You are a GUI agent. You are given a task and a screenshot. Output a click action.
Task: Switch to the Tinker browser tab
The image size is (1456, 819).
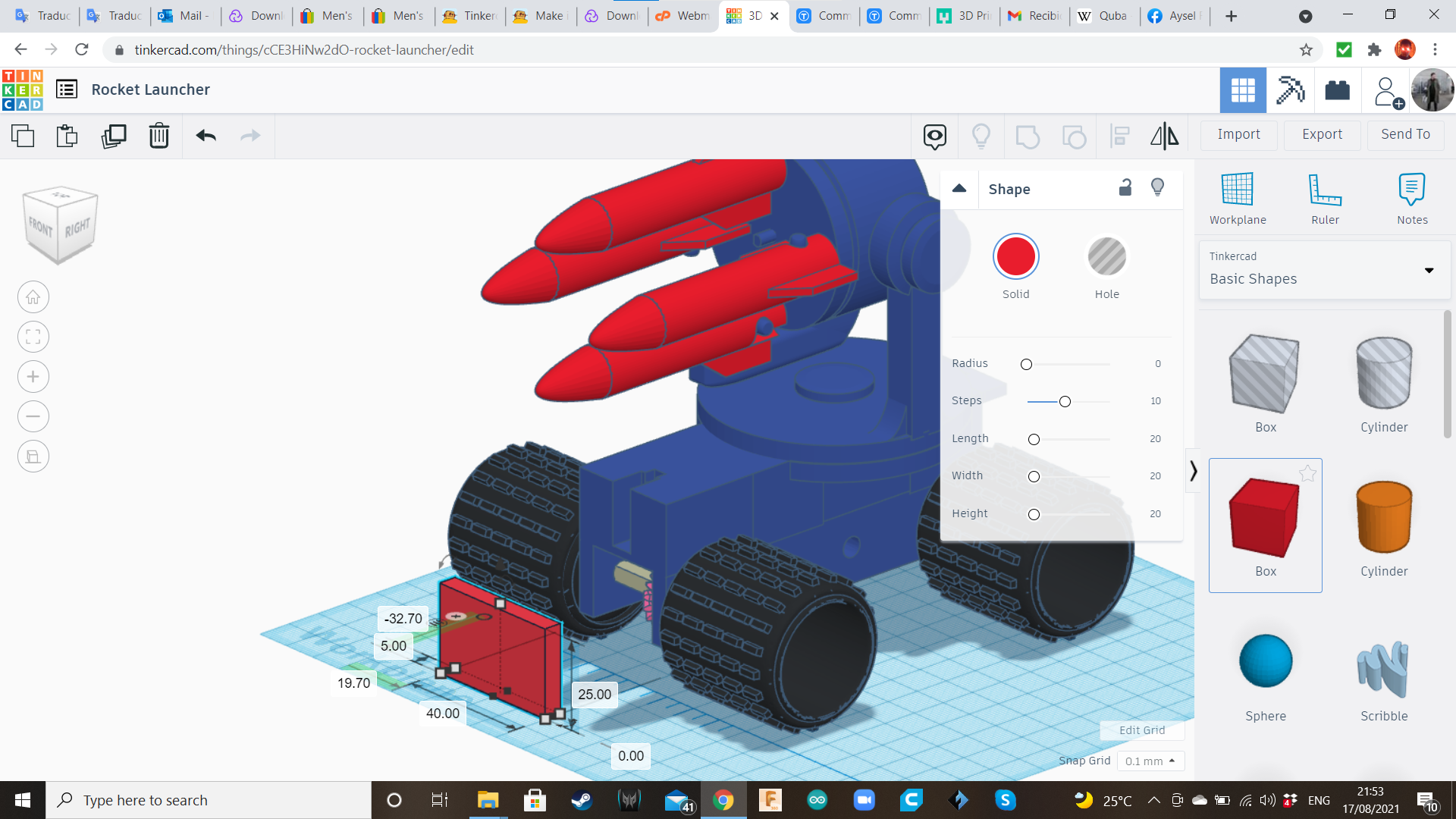pos(470,15)
